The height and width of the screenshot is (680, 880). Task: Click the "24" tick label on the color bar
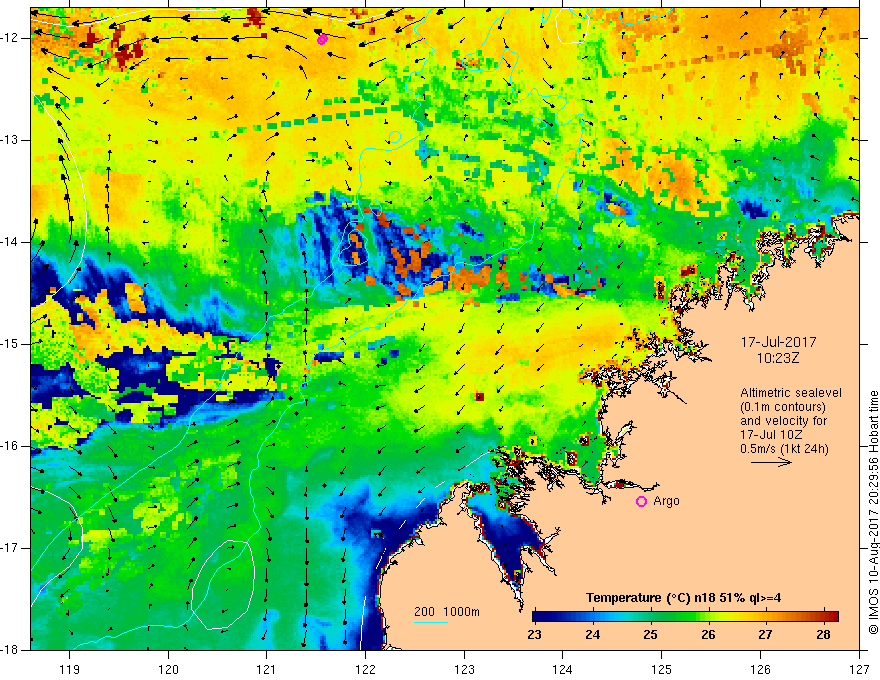click(x=593, y=635)
